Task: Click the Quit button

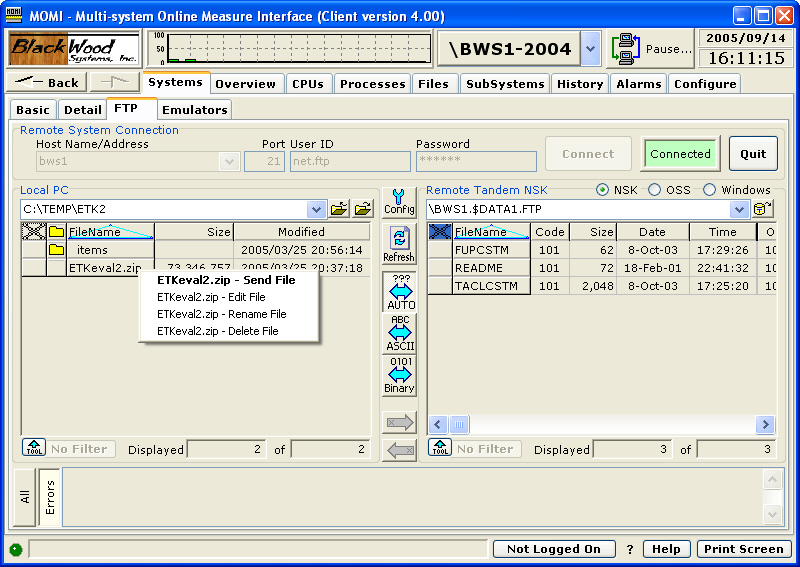Action: (x=753, y=154)
